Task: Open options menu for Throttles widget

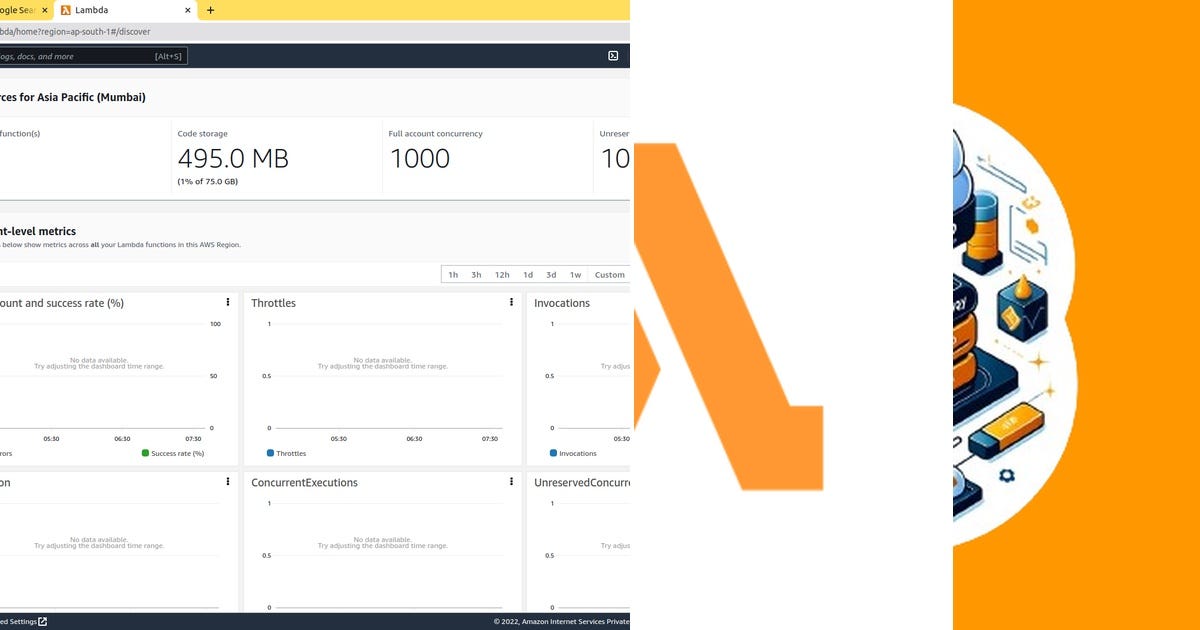Action: tap(511, 302)
